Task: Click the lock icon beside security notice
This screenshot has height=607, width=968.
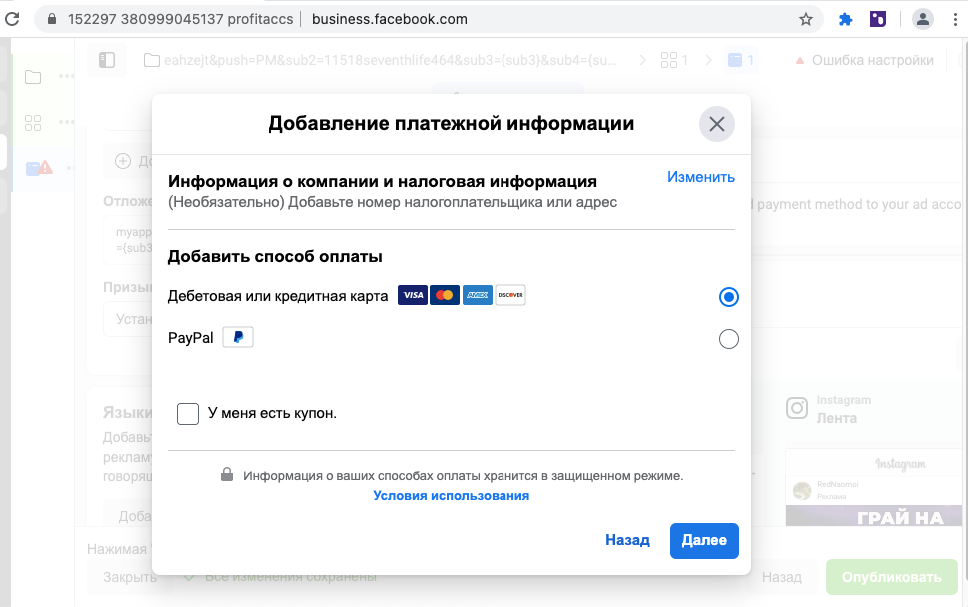Action: [227, 474]
